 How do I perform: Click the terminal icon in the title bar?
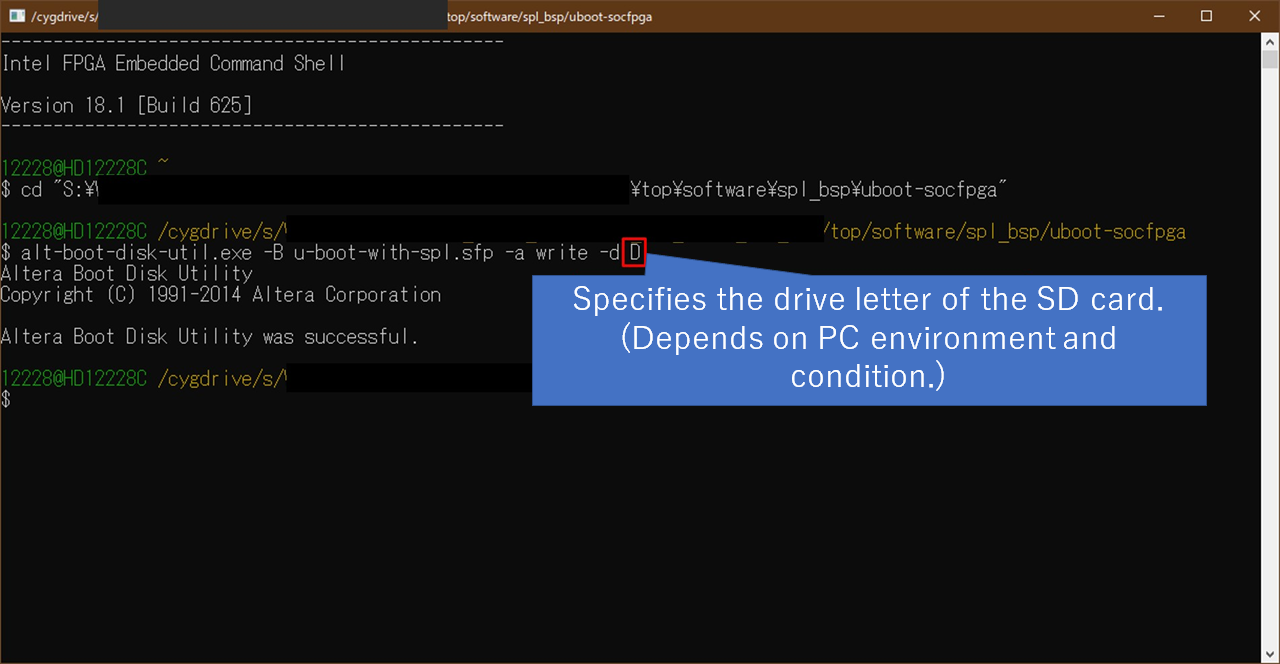(17, 16)
